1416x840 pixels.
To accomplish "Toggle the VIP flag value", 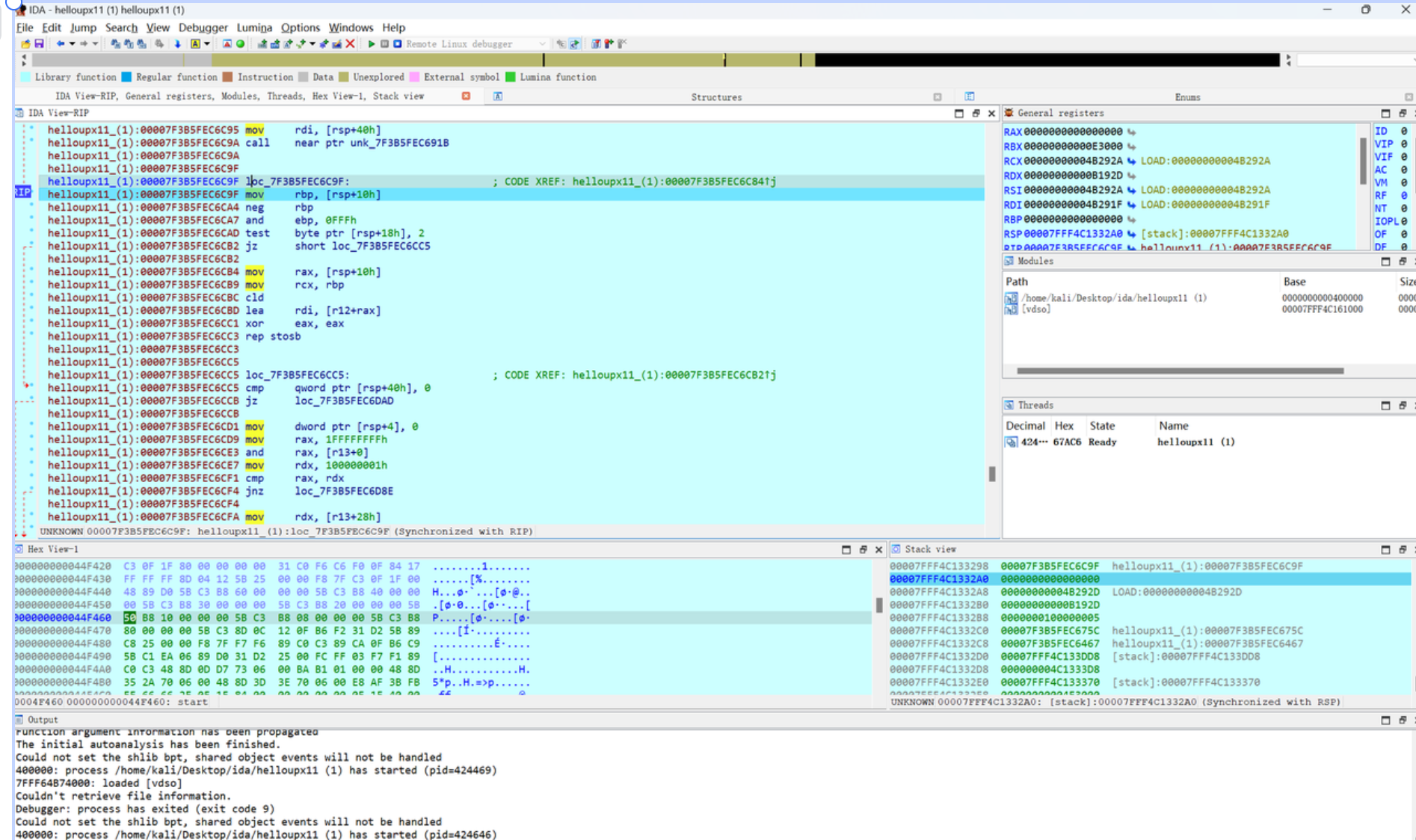I will point(1403,144).
